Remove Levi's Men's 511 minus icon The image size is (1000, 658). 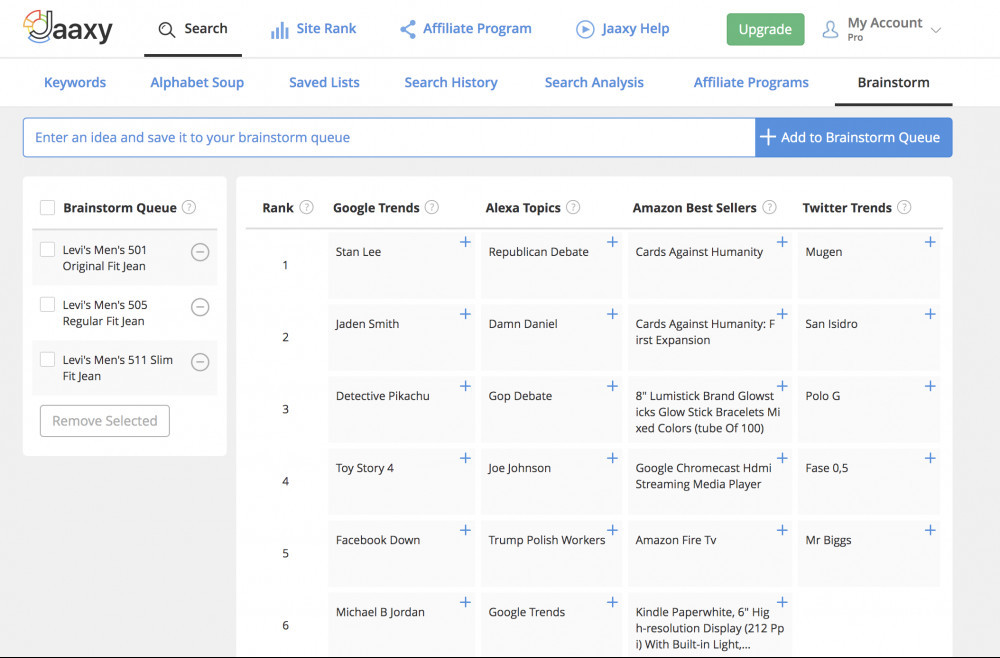[200, 362]
